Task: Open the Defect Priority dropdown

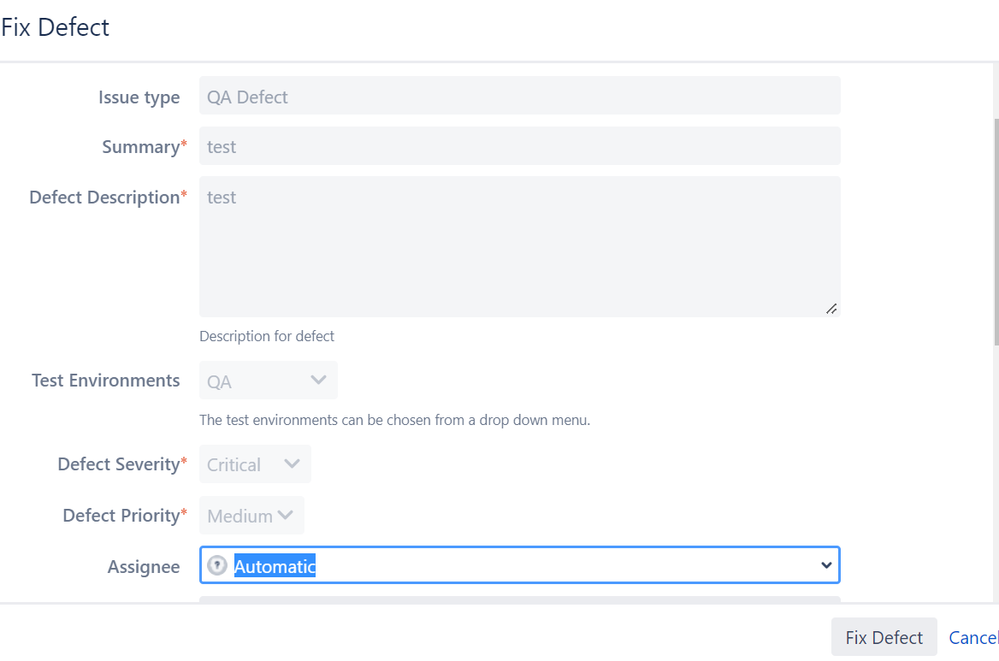Action: tap(250, 515)
